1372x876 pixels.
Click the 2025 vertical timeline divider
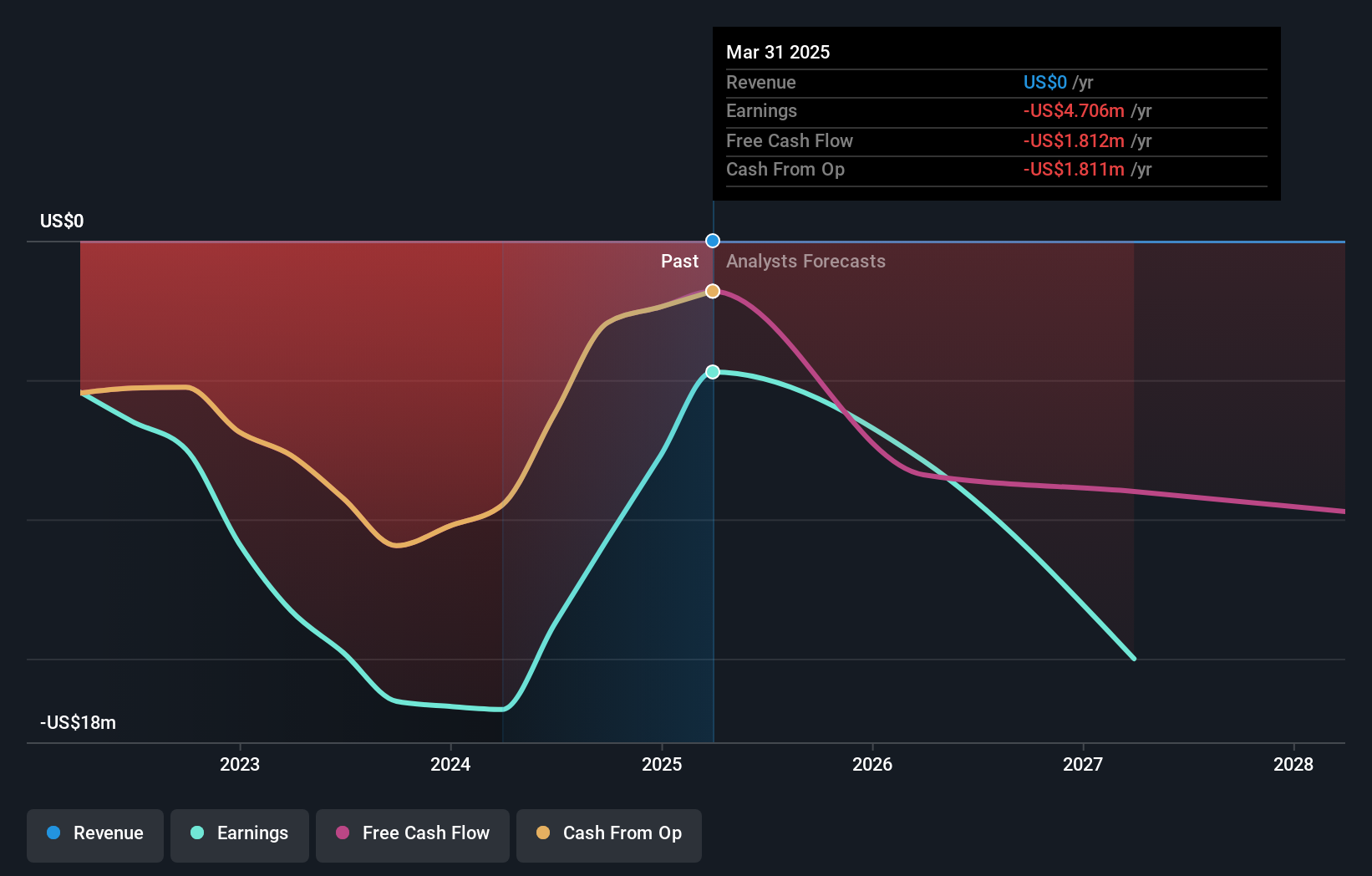[712, 502]
